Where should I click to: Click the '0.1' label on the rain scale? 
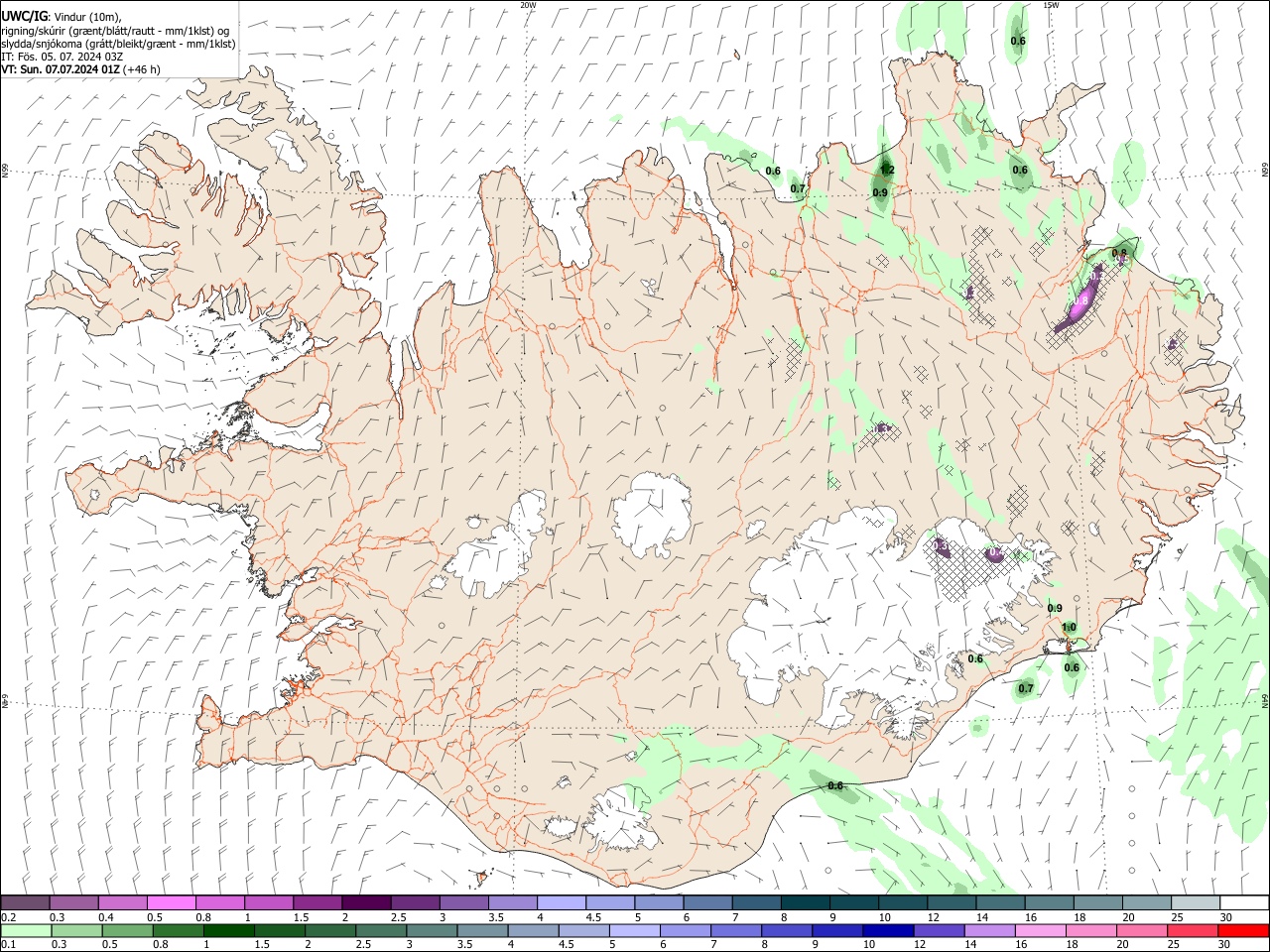click(x=8, y=944)
